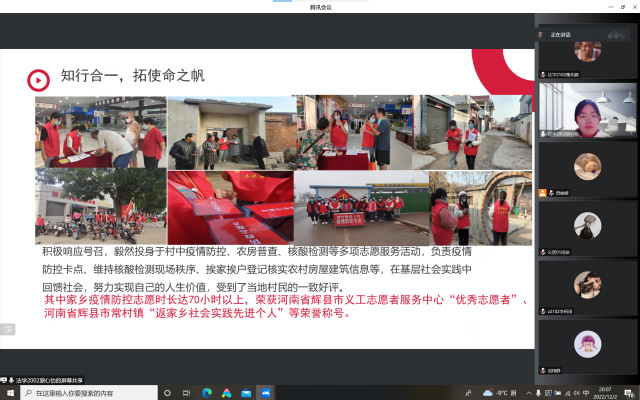Click the red play icon beside slide title
Image resolution: width=640 pixels, height=400 pixels.
[x=37, y=79]
